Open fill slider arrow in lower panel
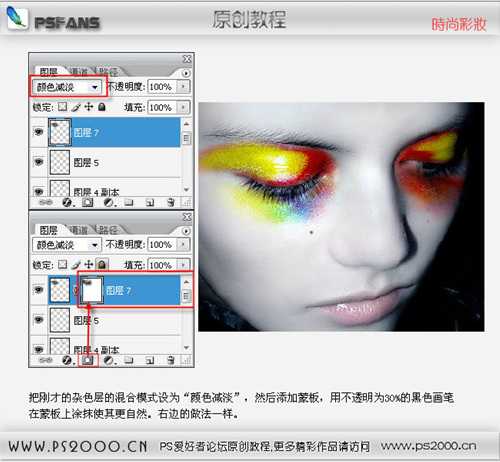Viewport: 500px width, 462px height. pyautogui.click(x=183, y=265)
